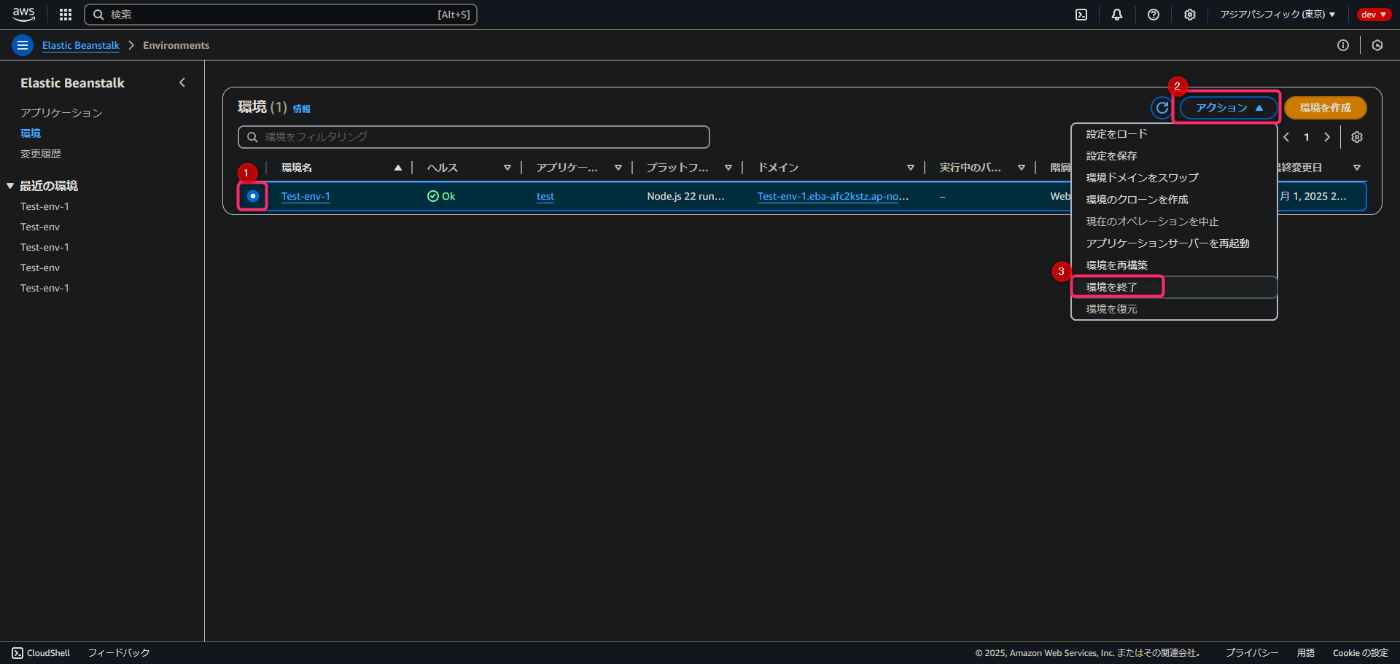Click page number 1 in pagination

[1306, 137]
